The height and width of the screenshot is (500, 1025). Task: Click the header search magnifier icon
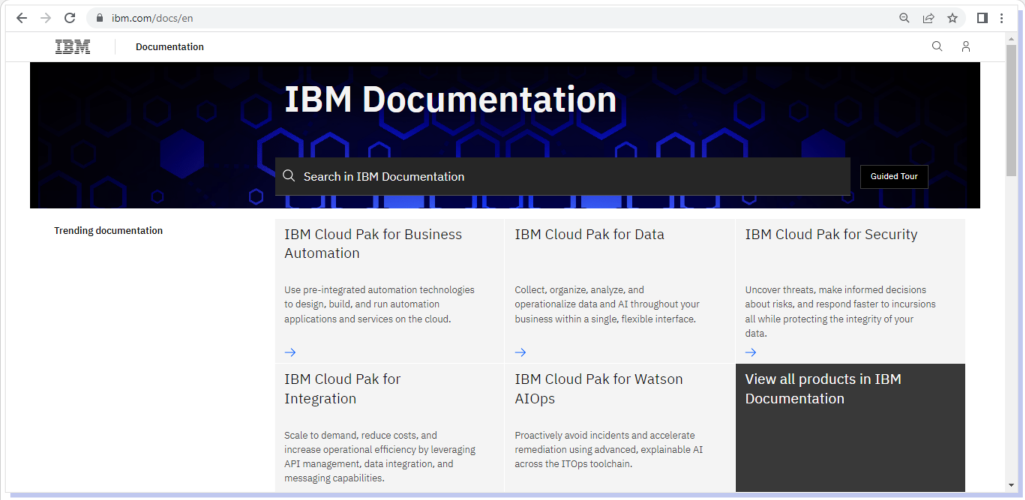click(x=937, y=46)
